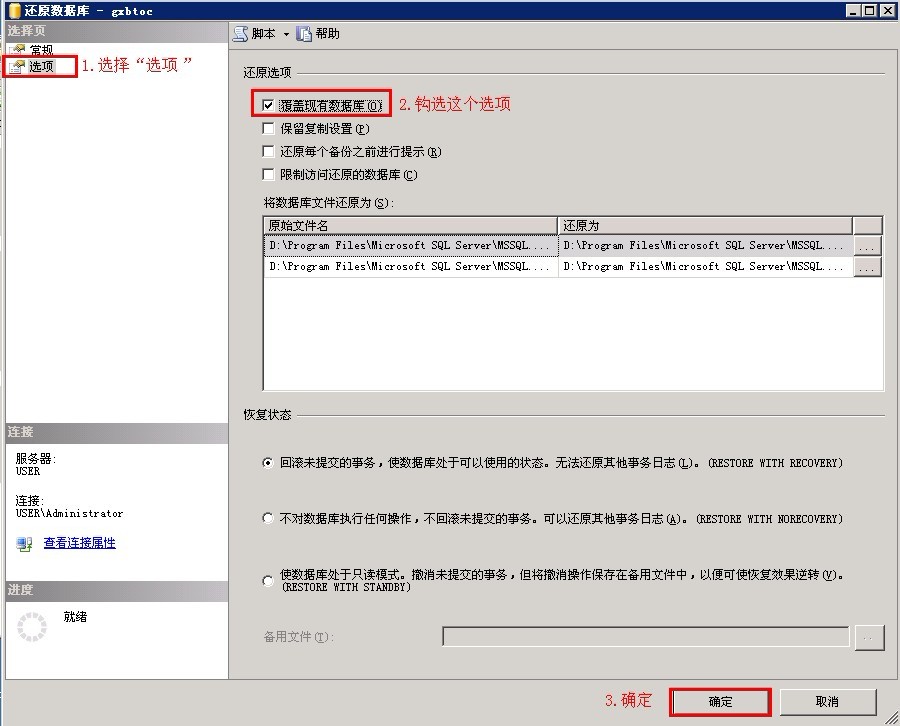This screenshot has height=726, width=900.
Task: Open the 脚本 dropdown arrow
Action: (286, 34)
